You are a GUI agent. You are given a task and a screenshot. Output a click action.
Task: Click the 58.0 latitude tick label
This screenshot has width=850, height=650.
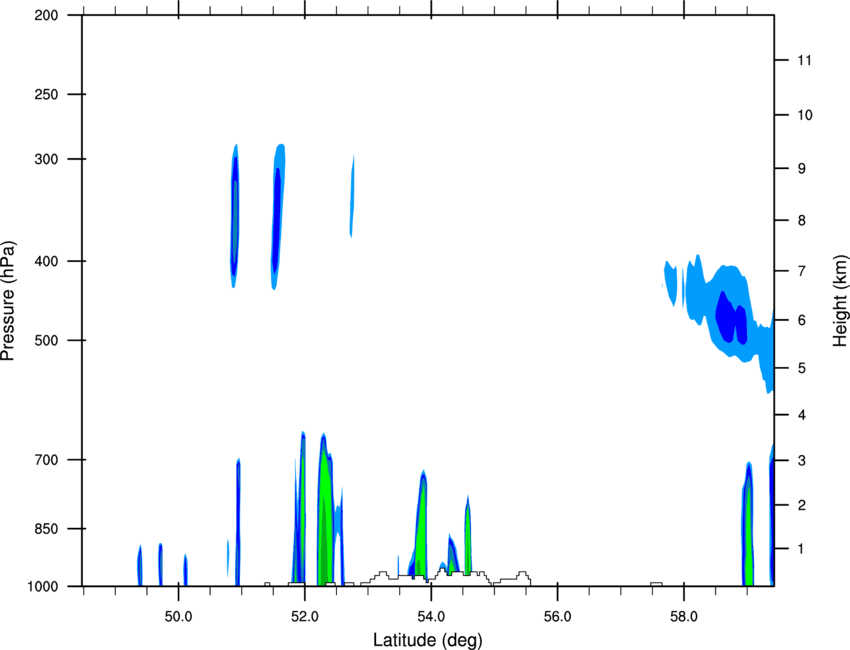[x=684, y=617]
